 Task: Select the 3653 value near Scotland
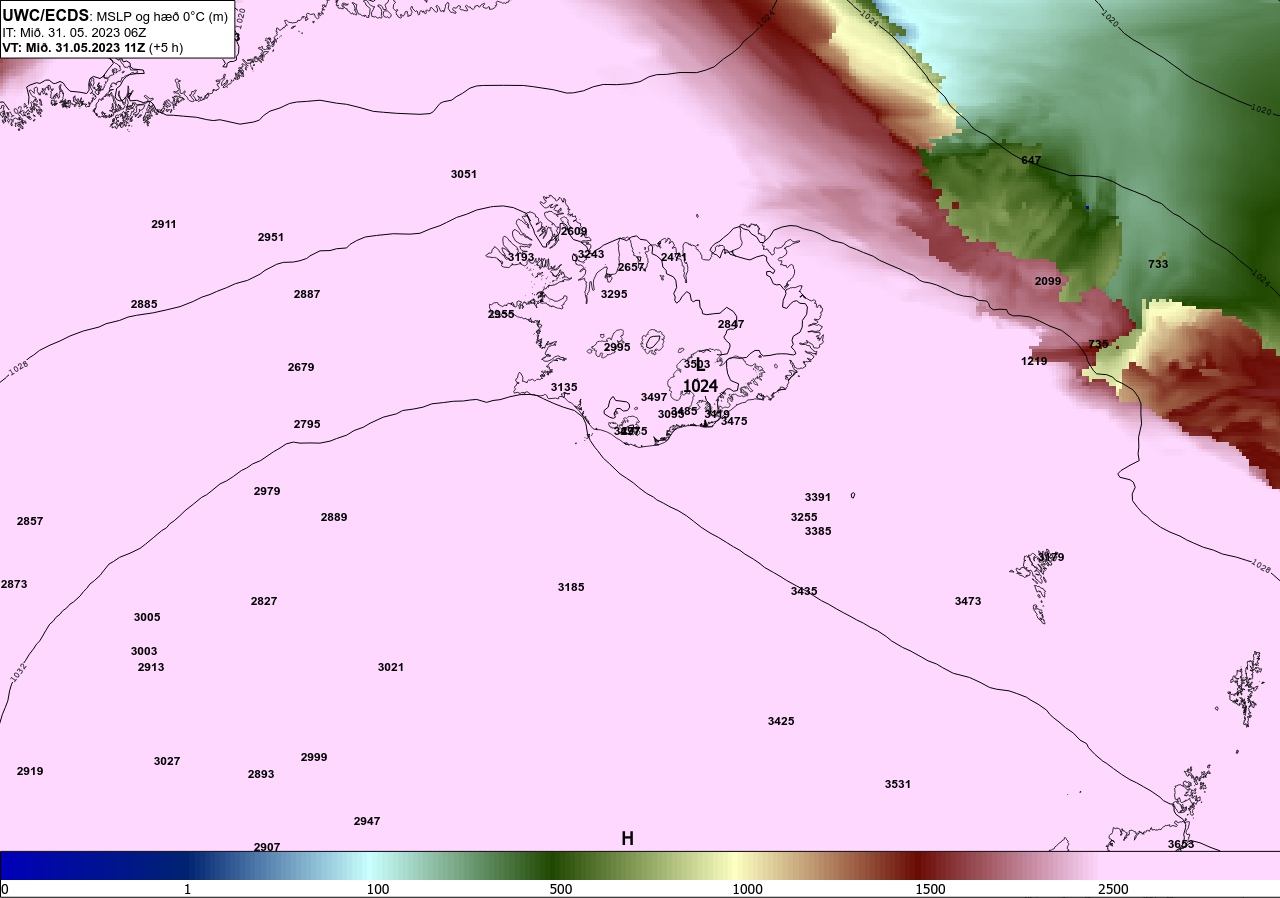(x=1181, y=844)
